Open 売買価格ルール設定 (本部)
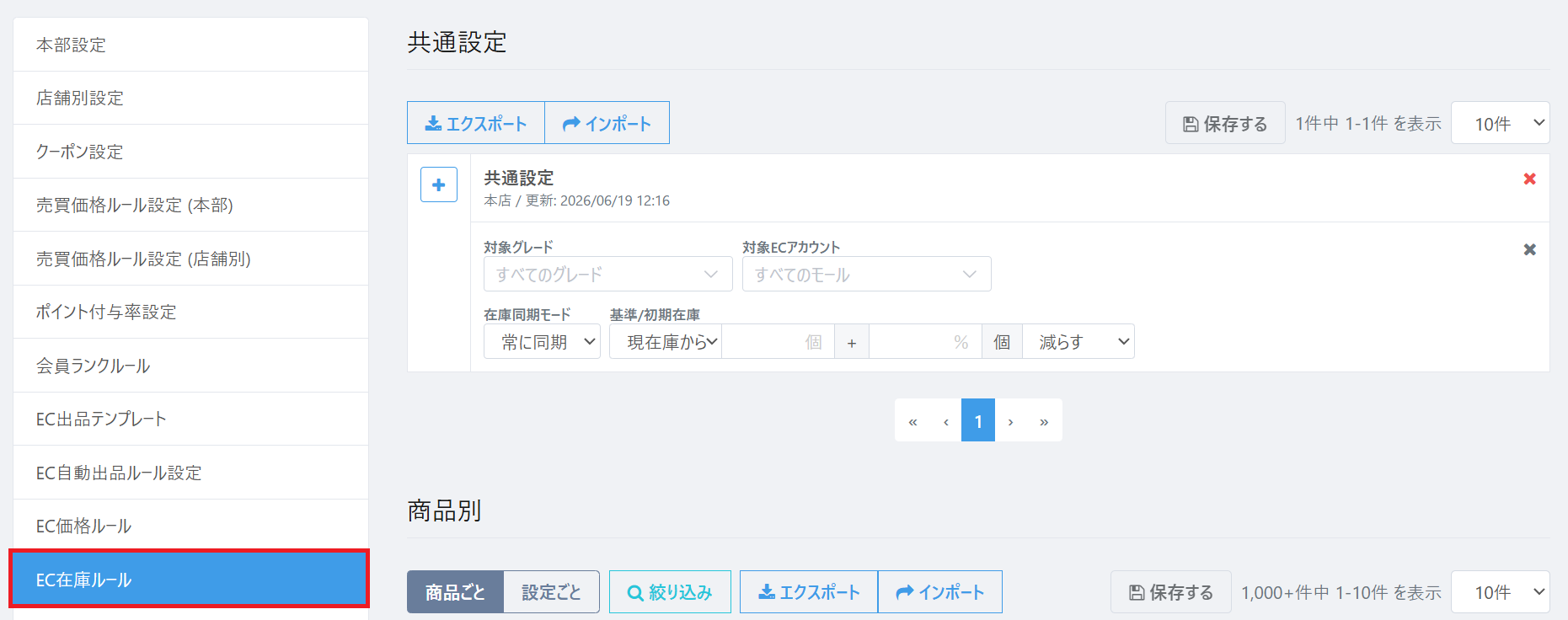Screen dimensions: 1568x620 (x=190, y=205)
